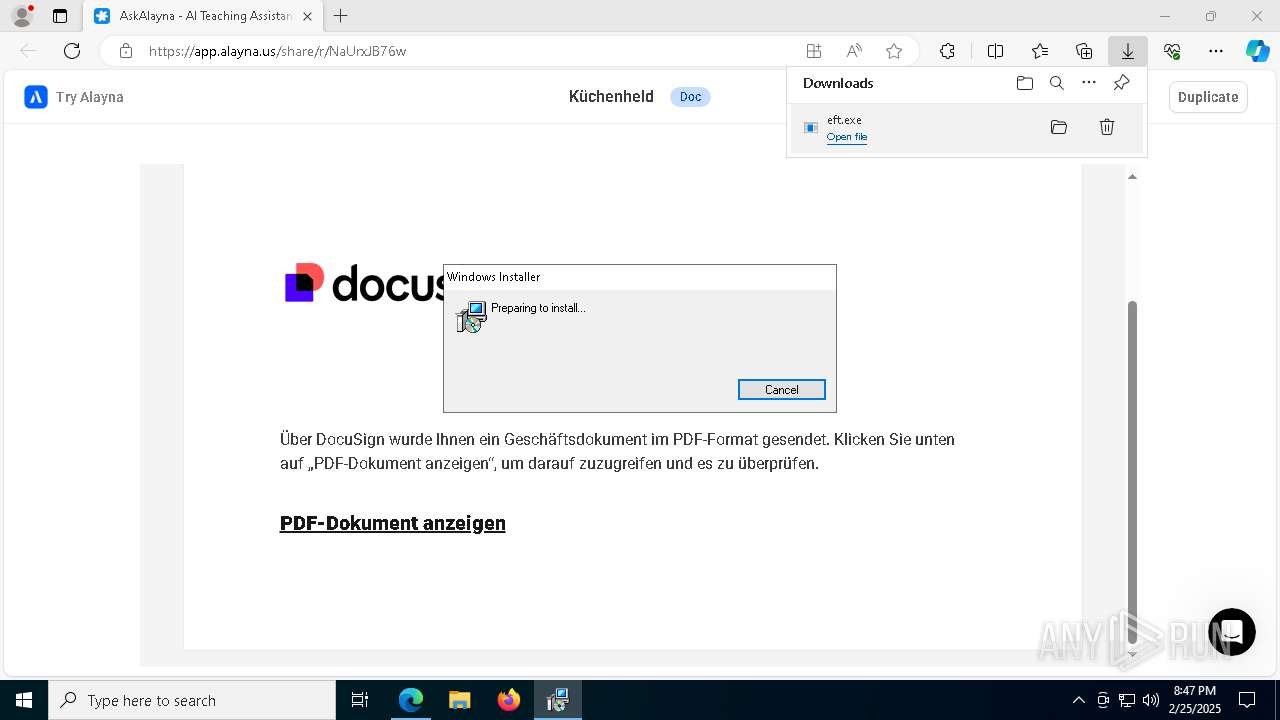This screenshot has height=720, width=1280.
Task: View site information lock icon
Action: (125, 51)
